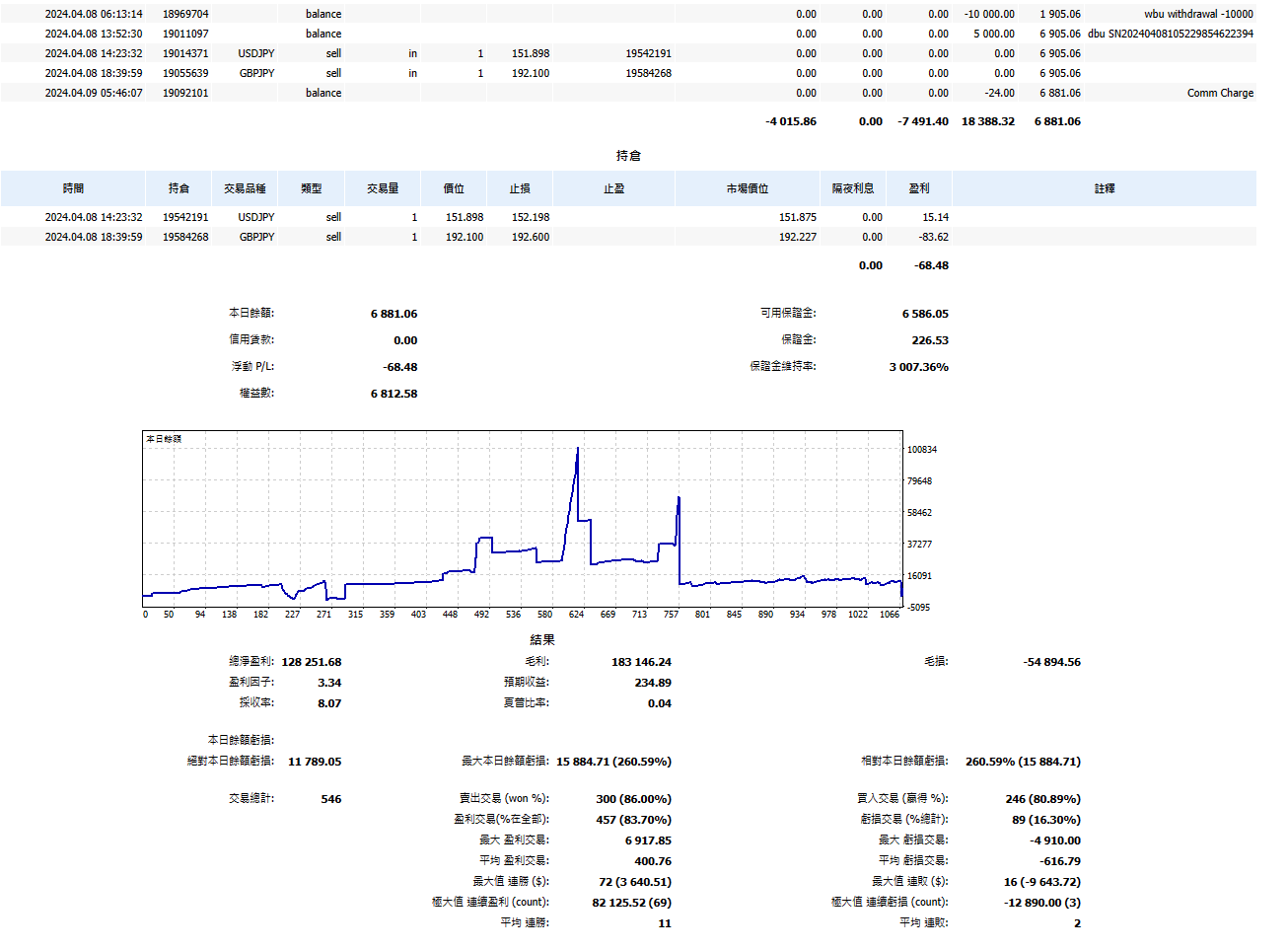1288x950 pixels.
Task: Select USDJPY in the open positions table
Action: (256, 217)
